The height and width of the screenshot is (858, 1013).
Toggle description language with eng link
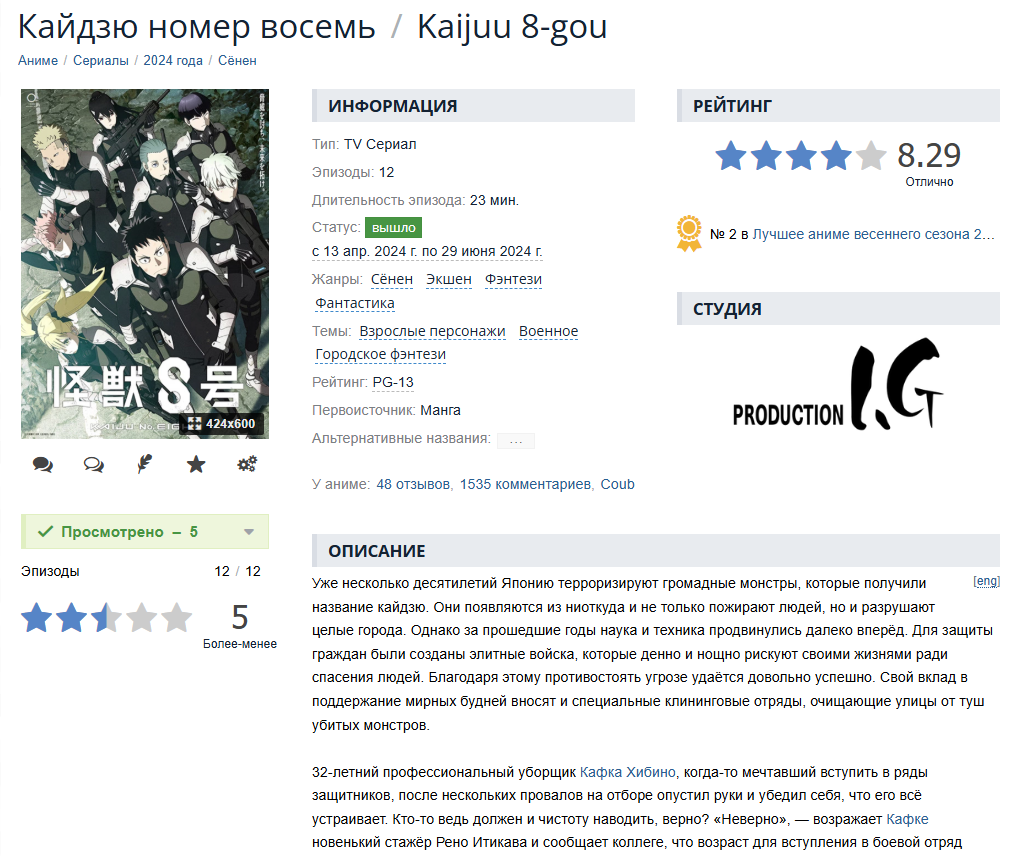(986, 581)
